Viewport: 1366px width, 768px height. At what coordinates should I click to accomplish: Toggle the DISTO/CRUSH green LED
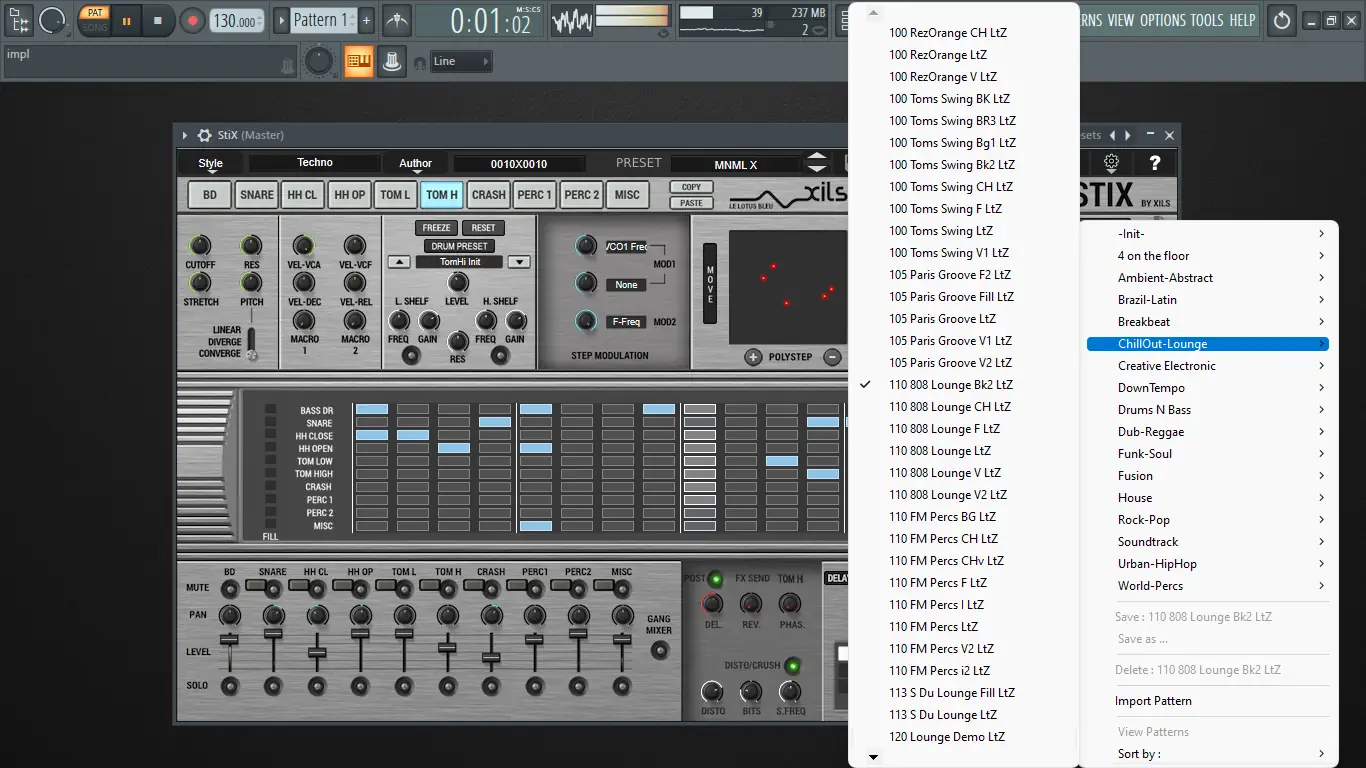[793, 665]
